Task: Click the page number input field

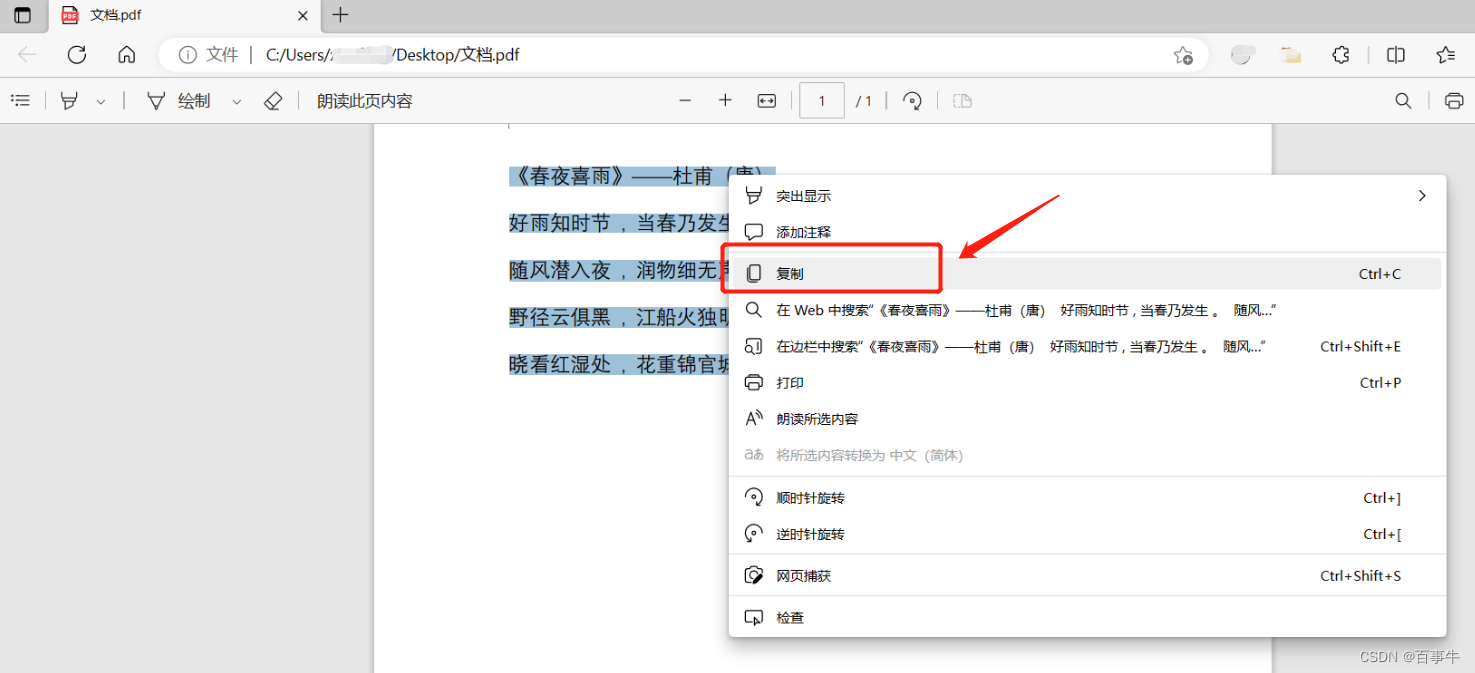Action: tap(822, 101)
